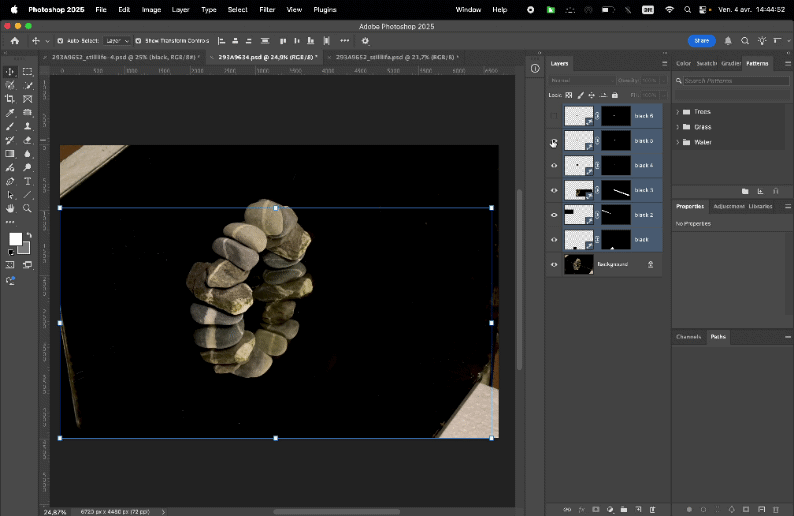The height and width of the screenshot is (516, 794).
Task: Open the Layer menu
Action: (180, 10)
